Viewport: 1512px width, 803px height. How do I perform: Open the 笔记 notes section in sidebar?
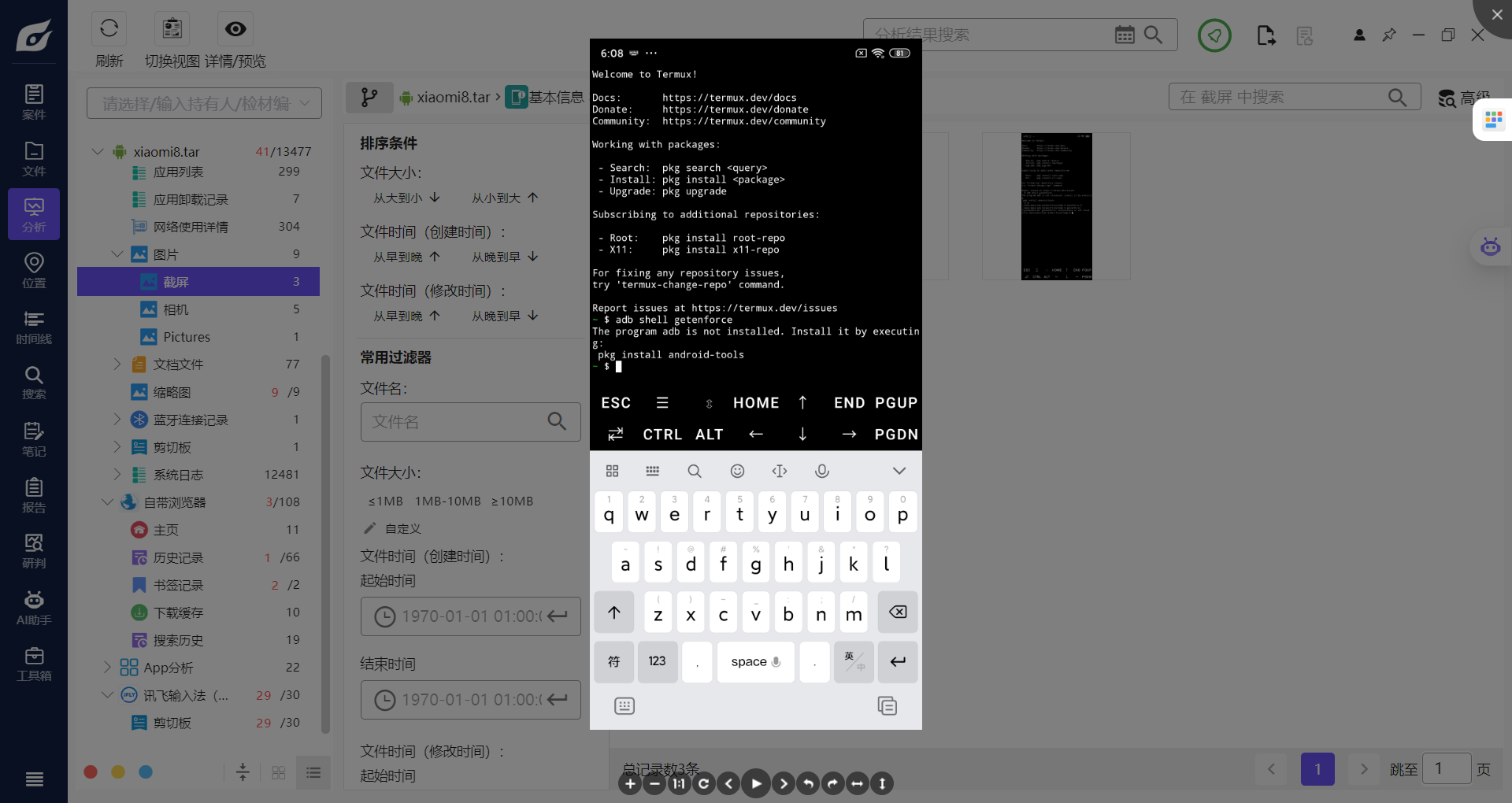(34, 439)
